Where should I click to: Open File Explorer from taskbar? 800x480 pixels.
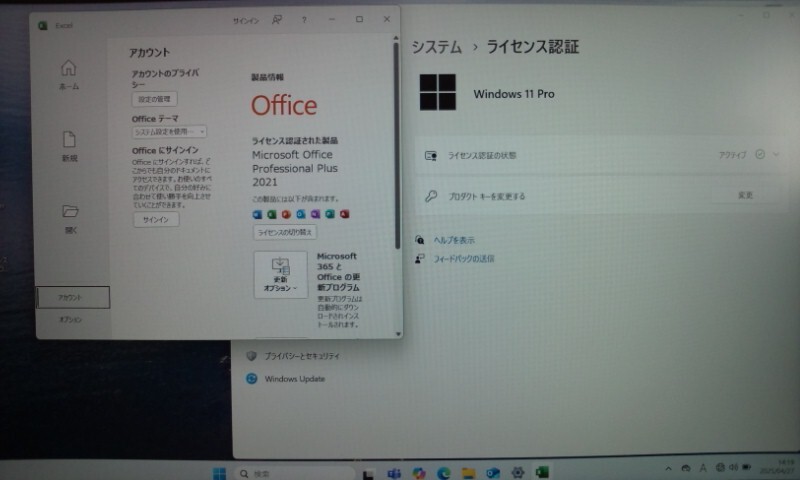[468, 473]
